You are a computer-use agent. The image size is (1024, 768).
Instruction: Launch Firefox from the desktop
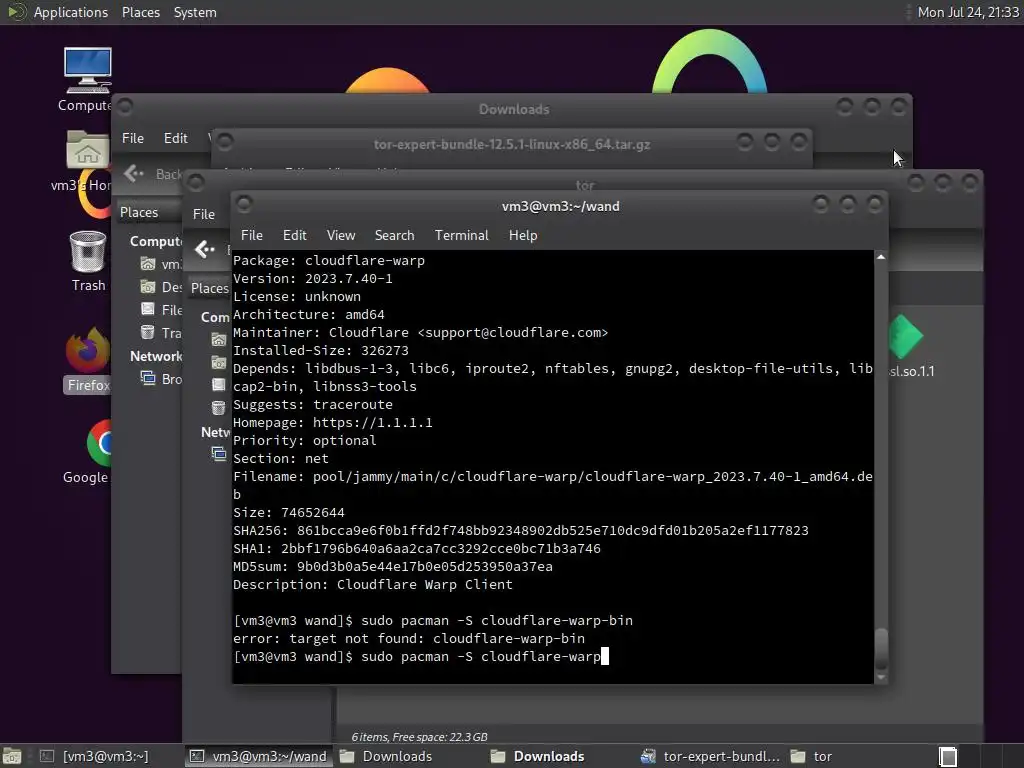(88, 351)
